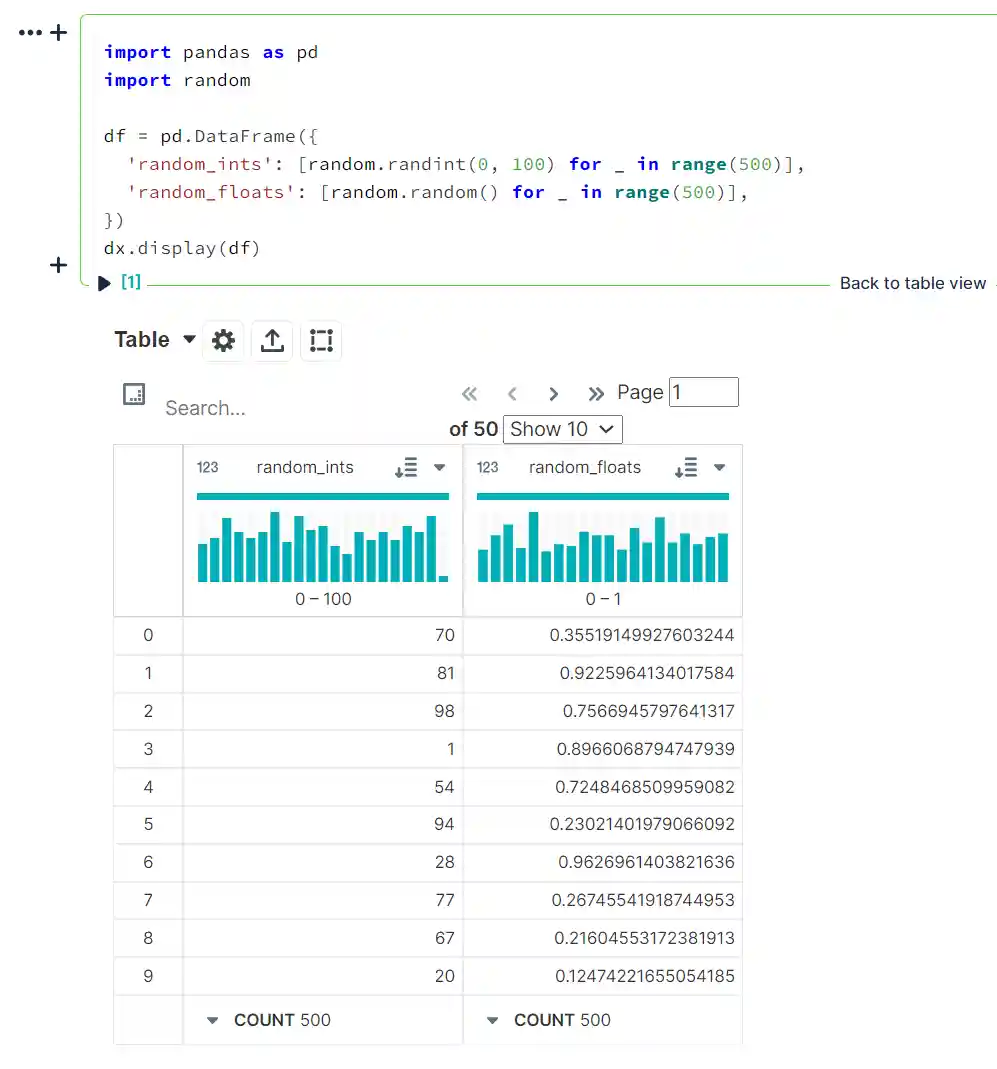Run cell 1 with the play icon
Image resolution: width=997 pixels, height=1069 pixels.
(105, 284)
